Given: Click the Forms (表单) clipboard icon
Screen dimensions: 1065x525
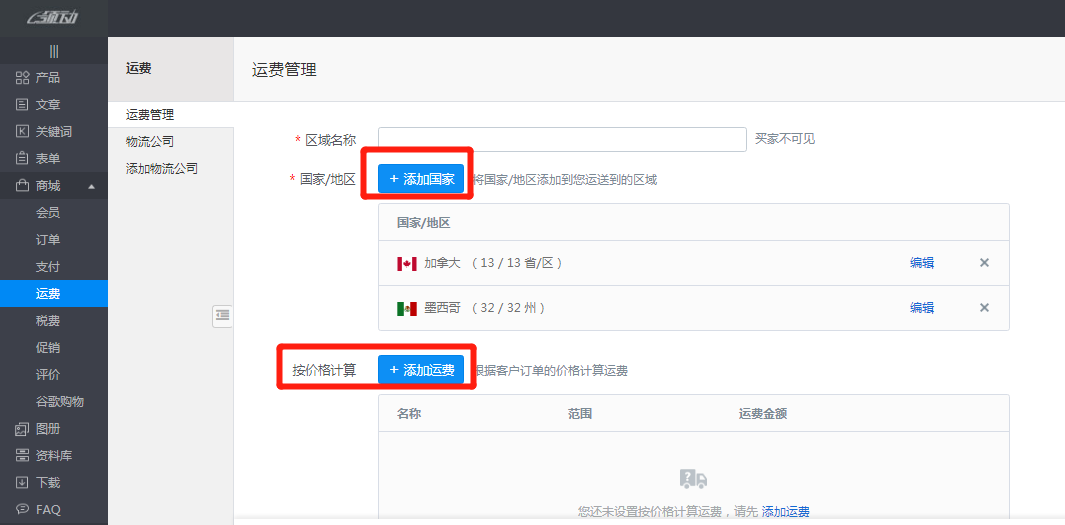Looking at the screenshot, I should click(x=22, y=159).
